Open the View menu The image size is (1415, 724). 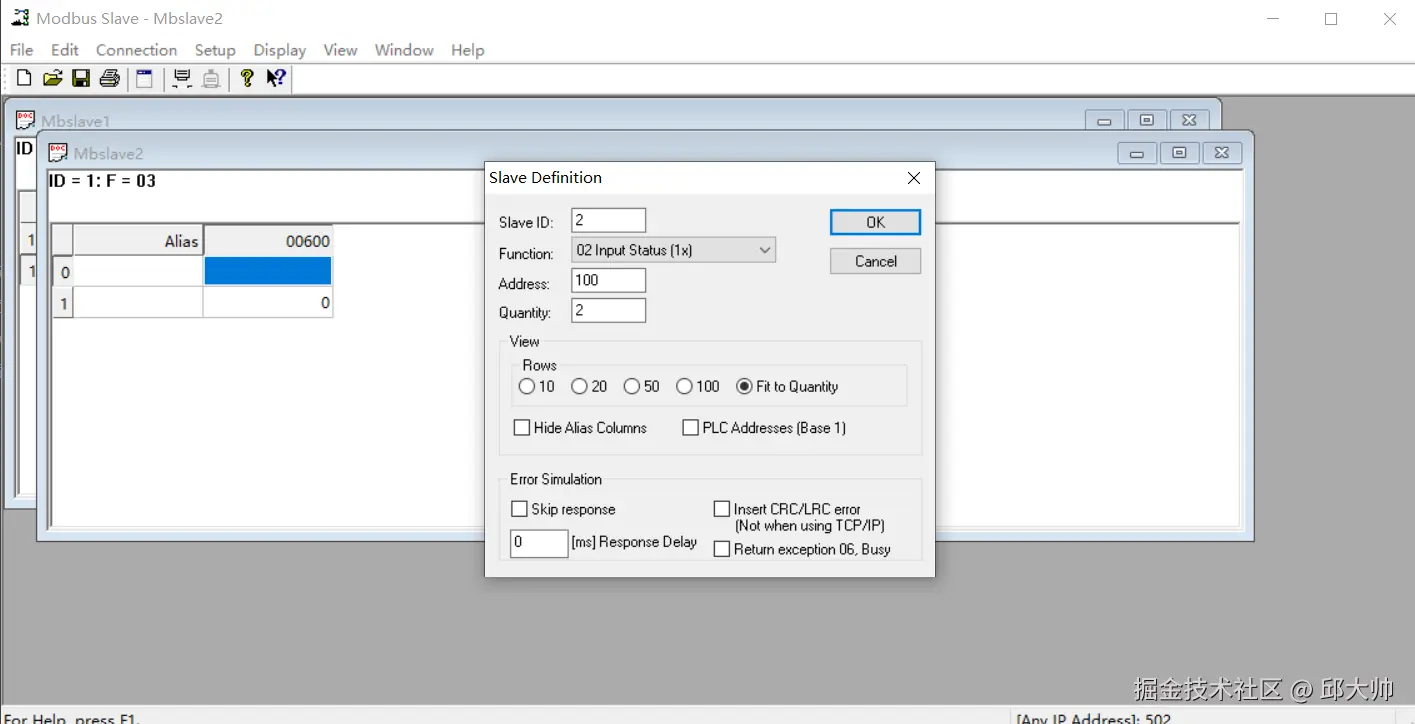(x=340, y=50)
